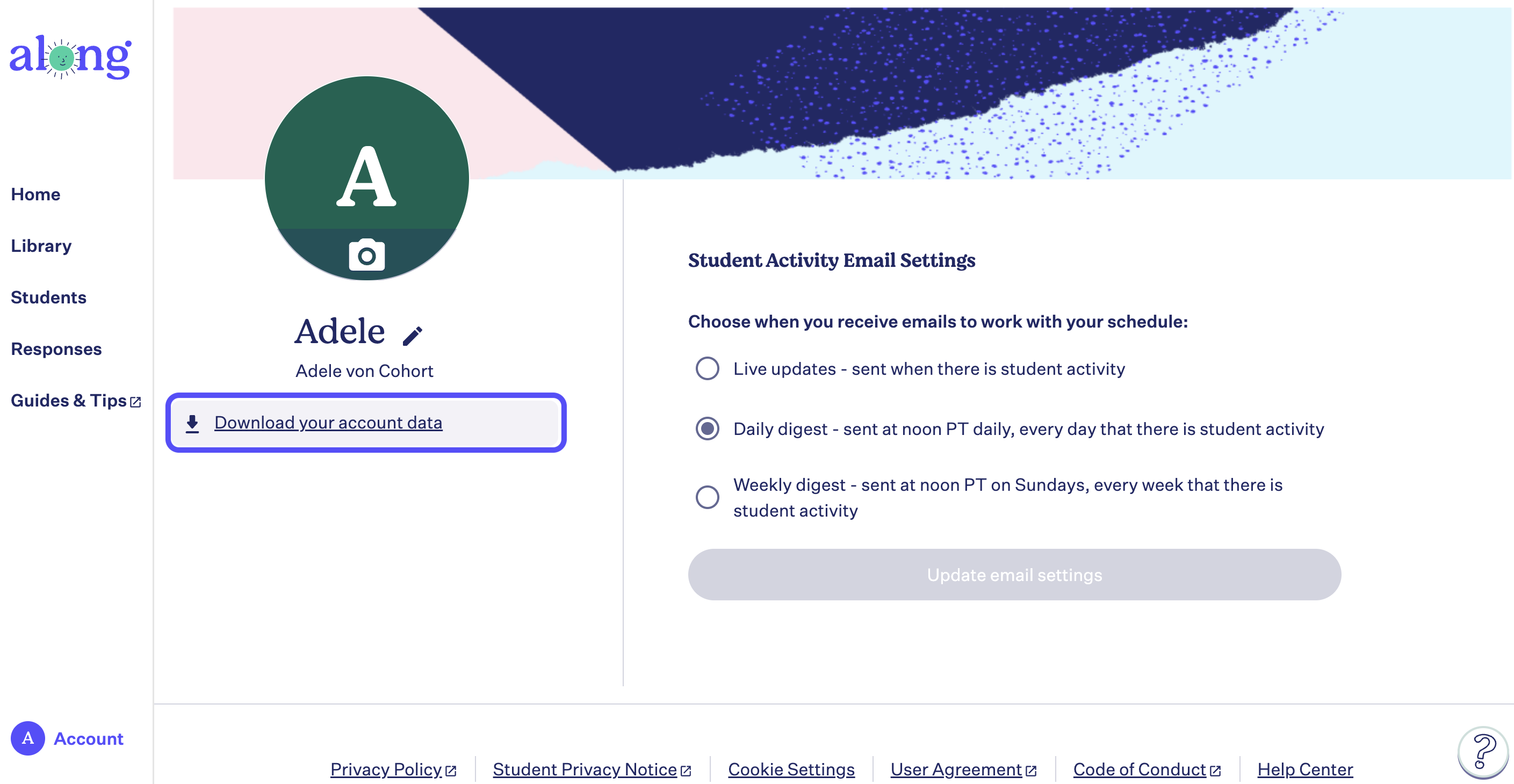Open the help question mark bubble
The width and height of the screenshot is (1514, 784).
1483,752
